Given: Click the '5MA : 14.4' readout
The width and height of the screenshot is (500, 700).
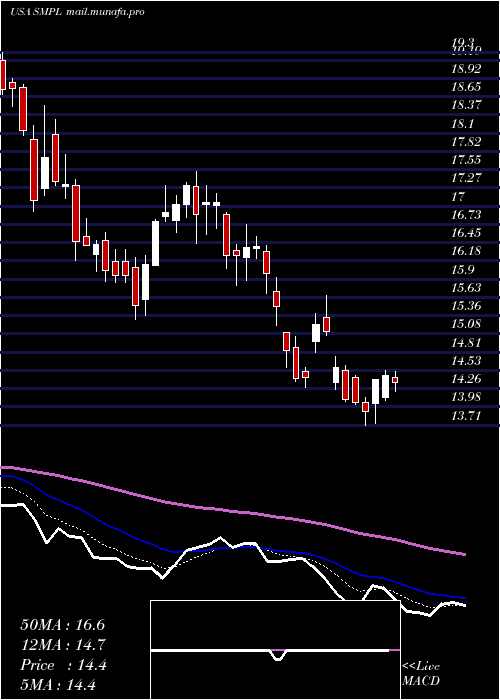Looking at the screenshot, I should (58, 684).
